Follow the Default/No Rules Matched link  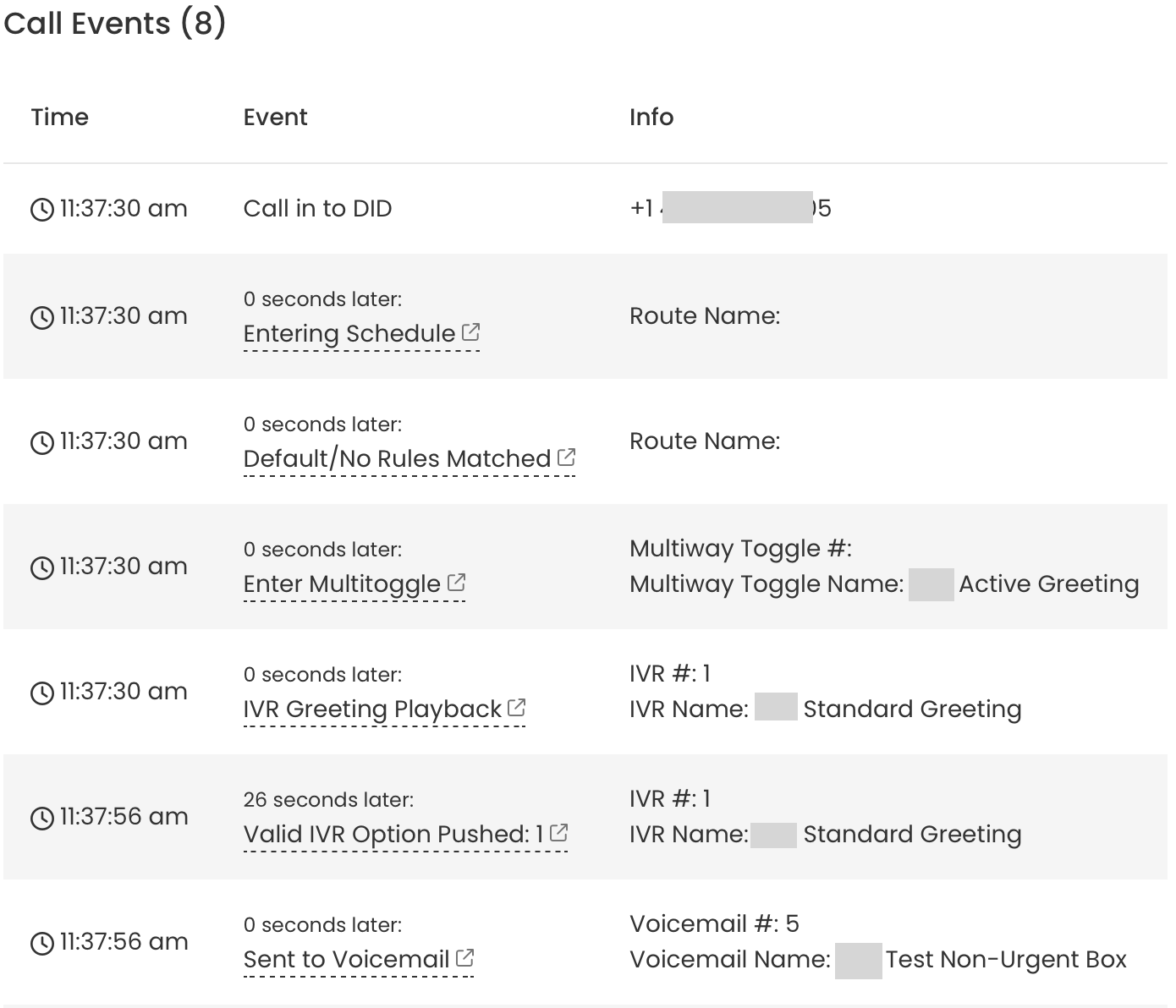[398, 458]
